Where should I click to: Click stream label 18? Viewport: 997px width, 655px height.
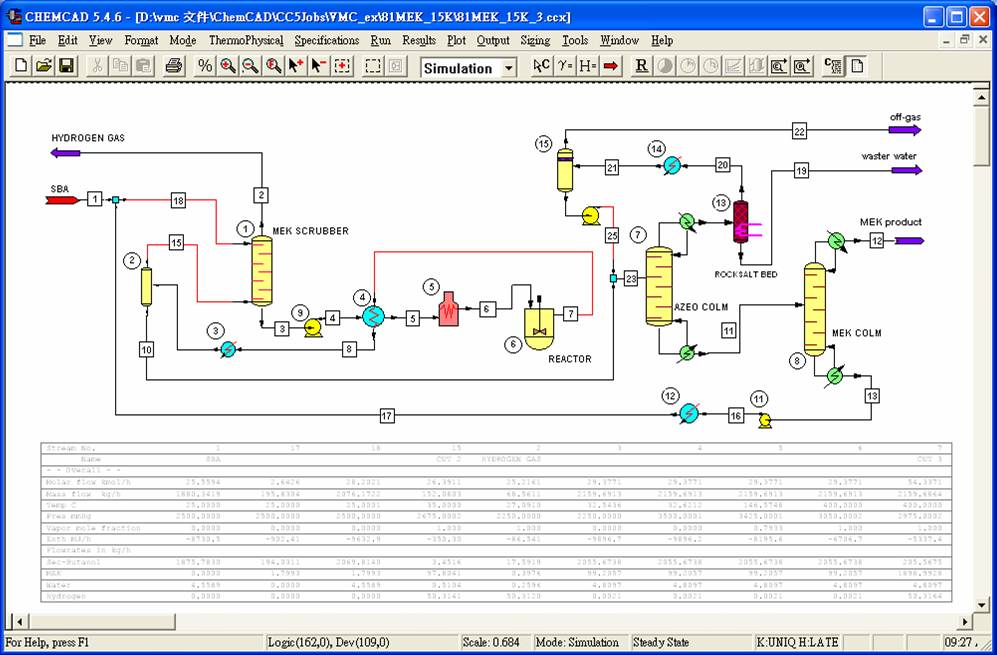point(178,201)
